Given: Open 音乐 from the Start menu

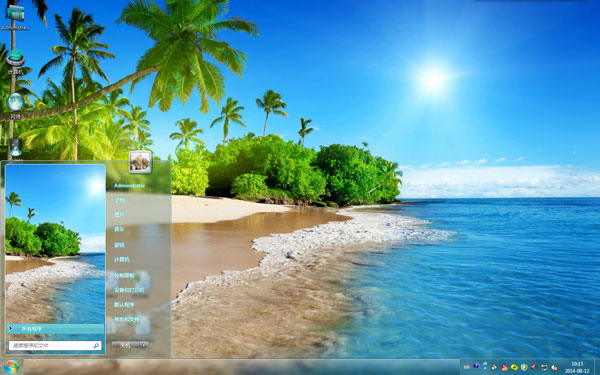Looking at the screenshot, I should (119, 229).
